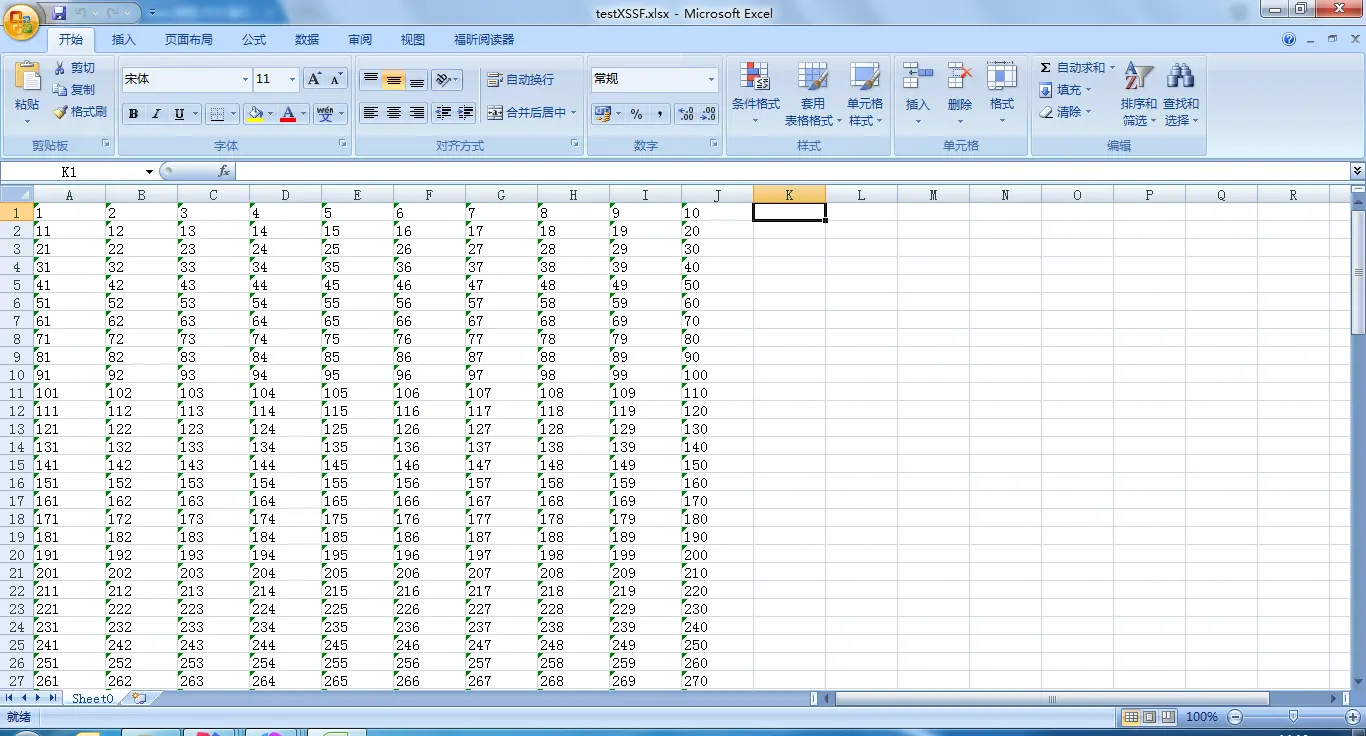Screen dimensions: 1366x736
Task: Click the Decrease Font Size icon
Action: pyautogui.click(x=336, y=79)
